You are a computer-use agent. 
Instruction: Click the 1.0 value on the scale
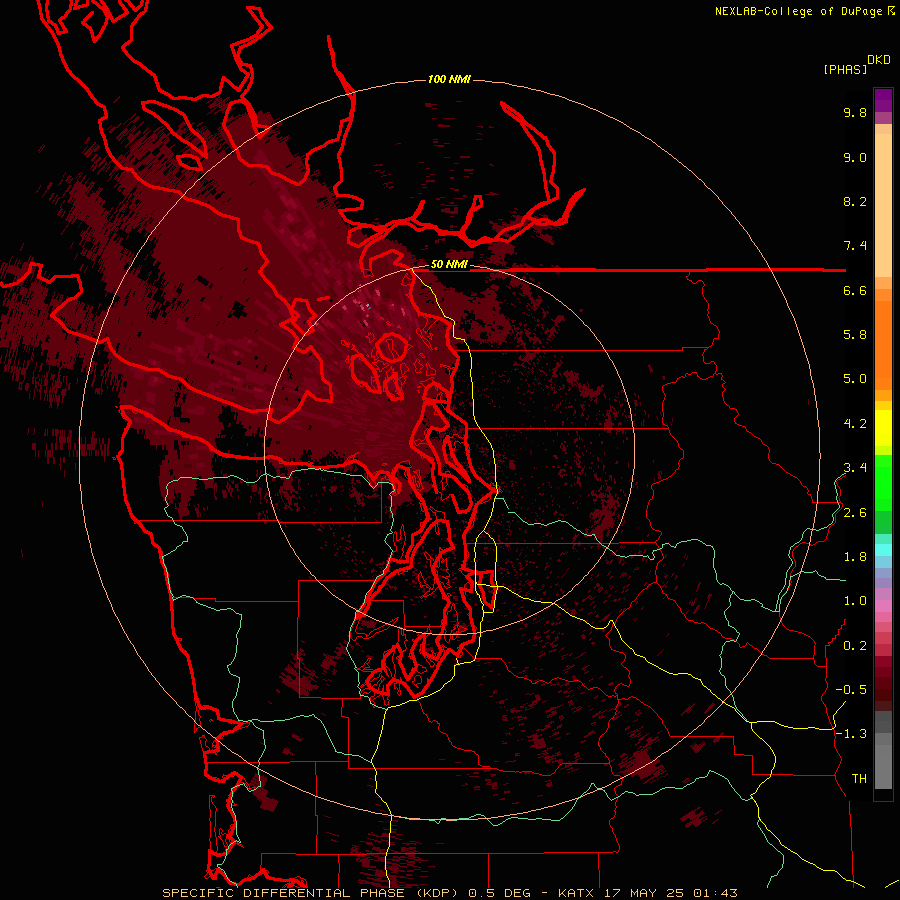[x=855, y=601]
